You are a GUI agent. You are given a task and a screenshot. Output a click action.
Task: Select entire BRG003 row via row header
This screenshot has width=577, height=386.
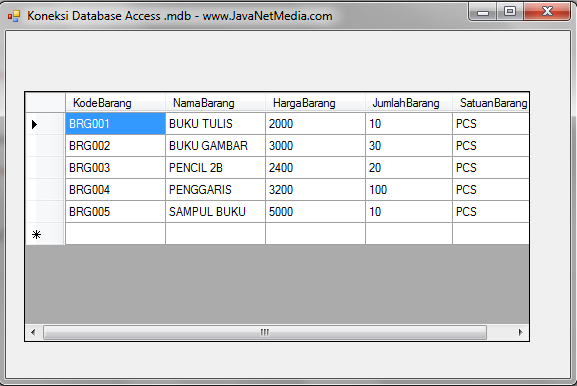[45, 168]
